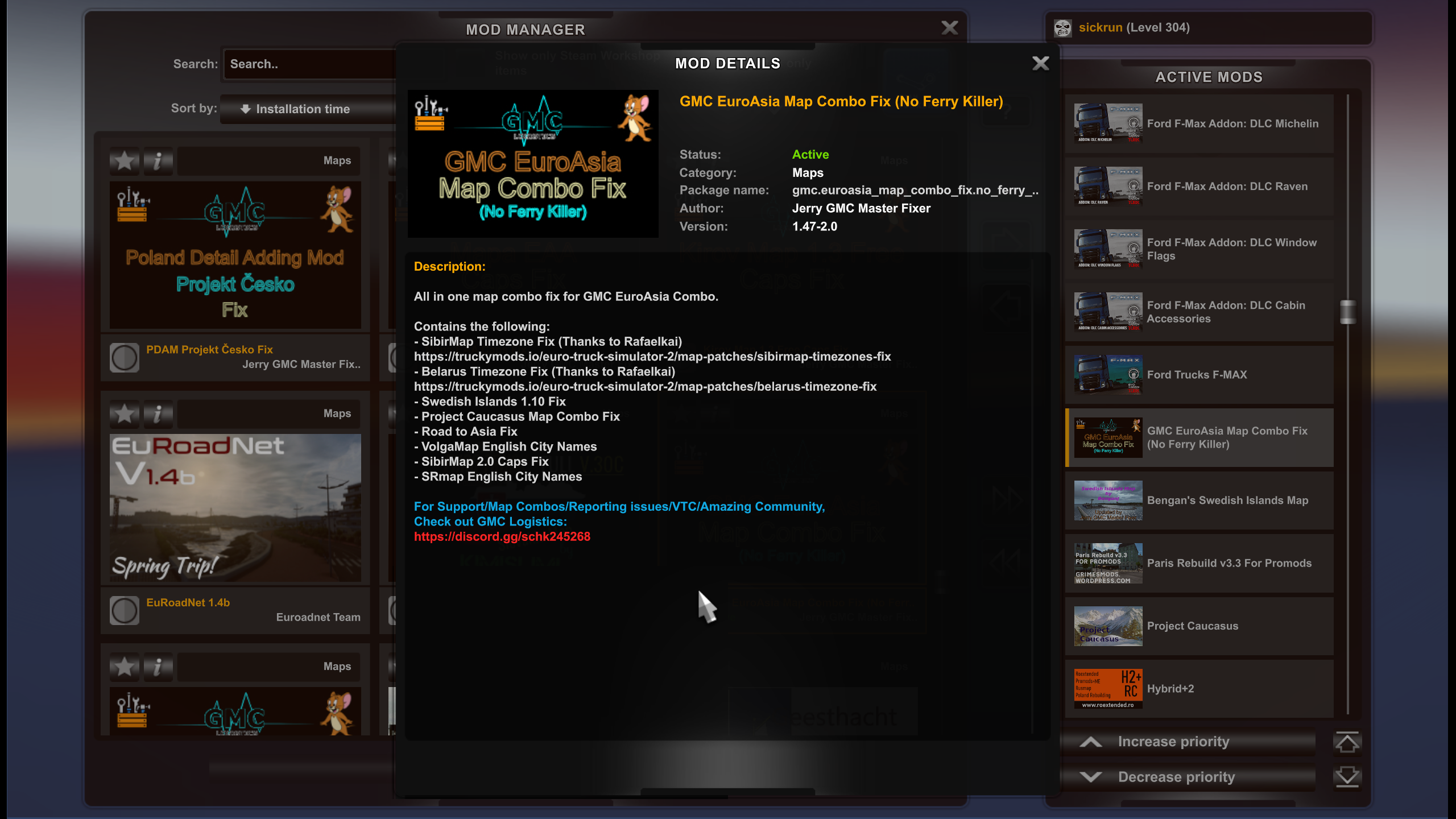This screenshot has height=819, width=1456.
Task: Toggle activation circle for PDAM Projekt Česko Fix
Action: tap(124, 357)
